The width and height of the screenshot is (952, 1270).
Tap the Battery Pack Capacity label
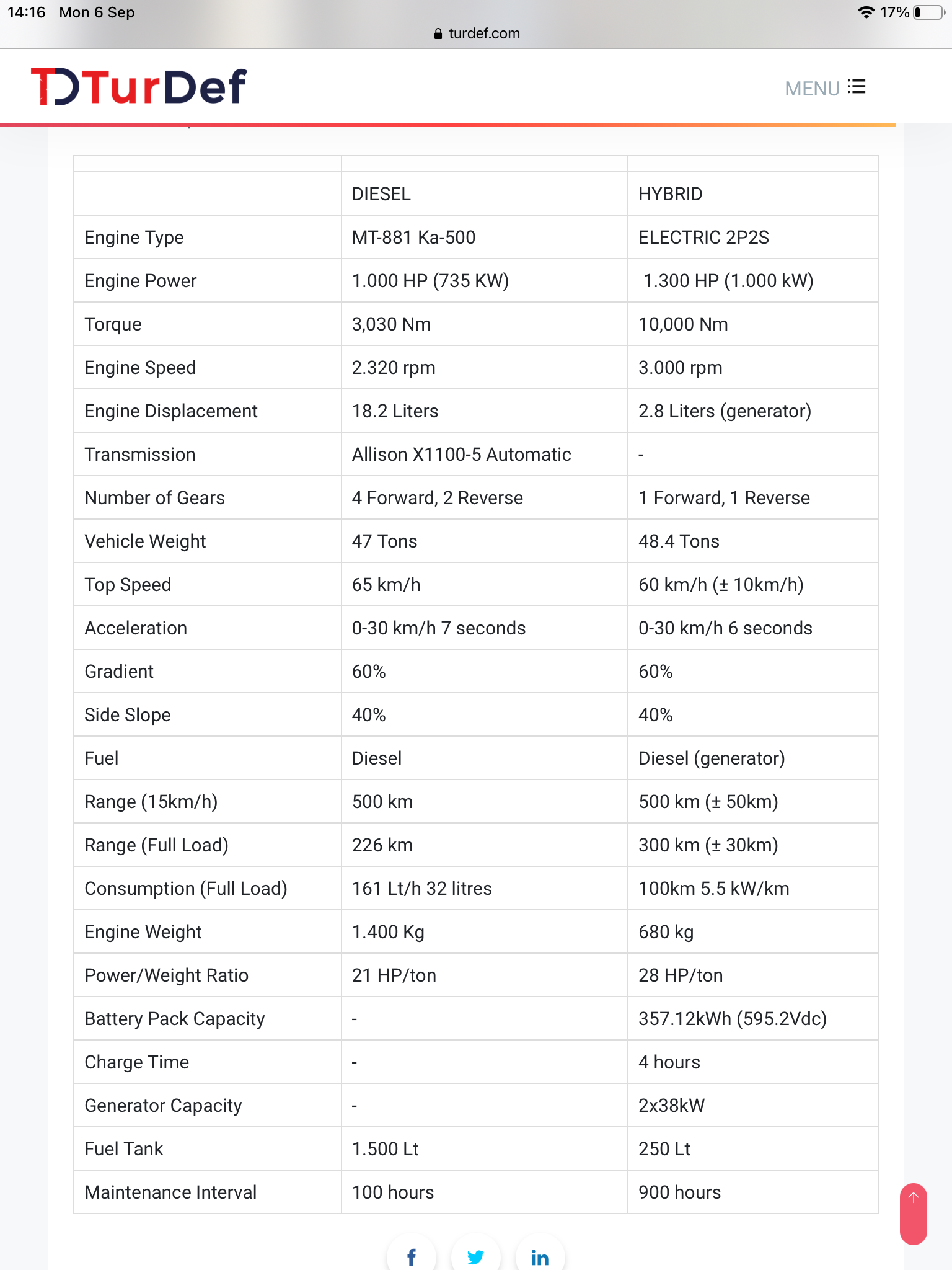[x=174, y=1019]
